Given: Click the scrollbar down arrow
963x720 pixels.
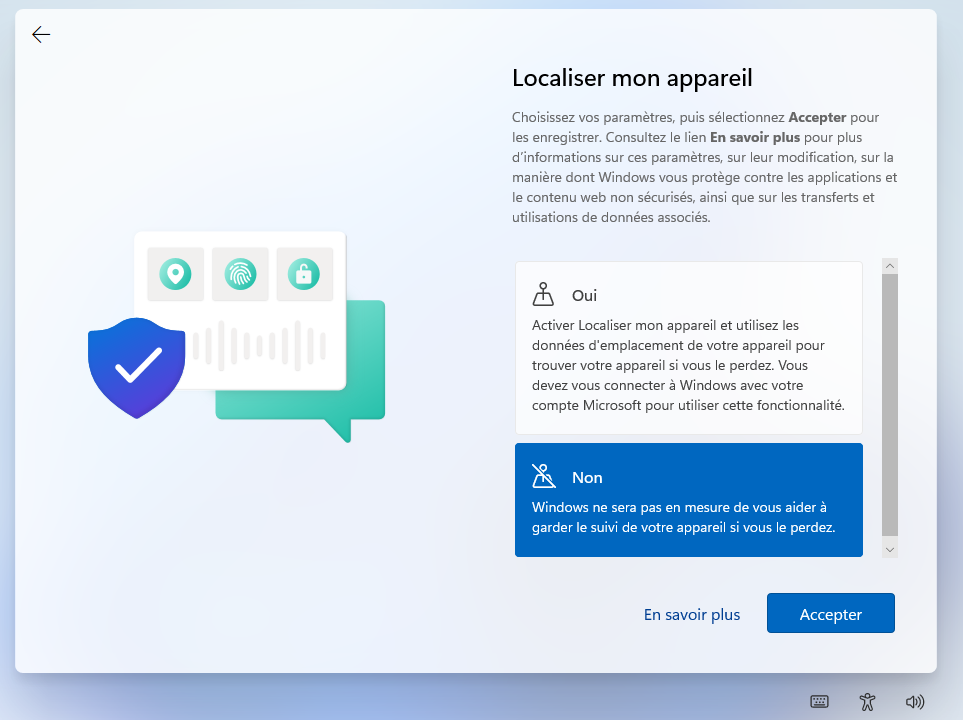Looking at the screenshot, I should tap(890, 549).
